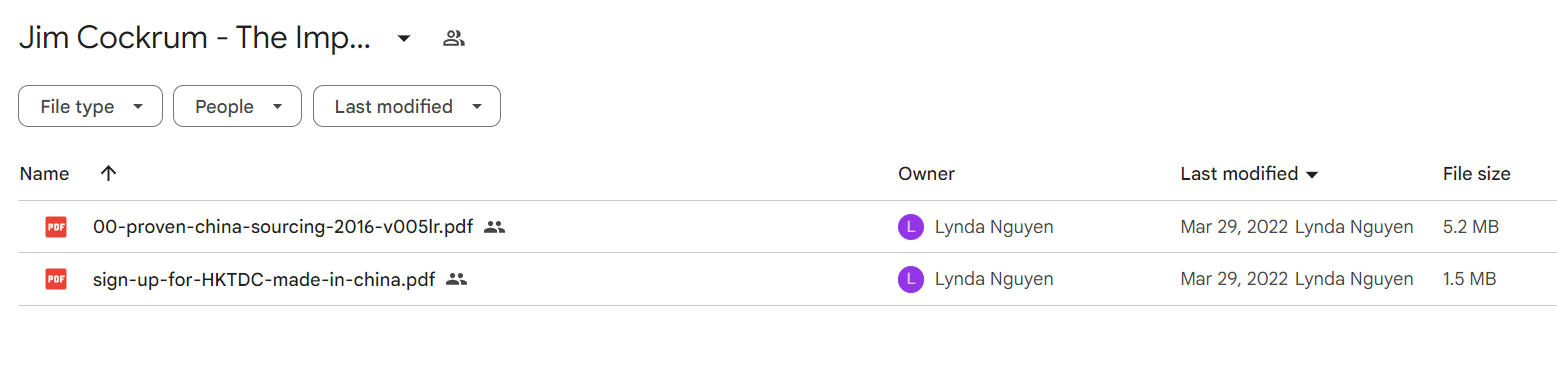Click shared icon next to sign-up-for-HKTDC-made-in-china.pdf
The image size is (1557, 373).
coord(457,279)
